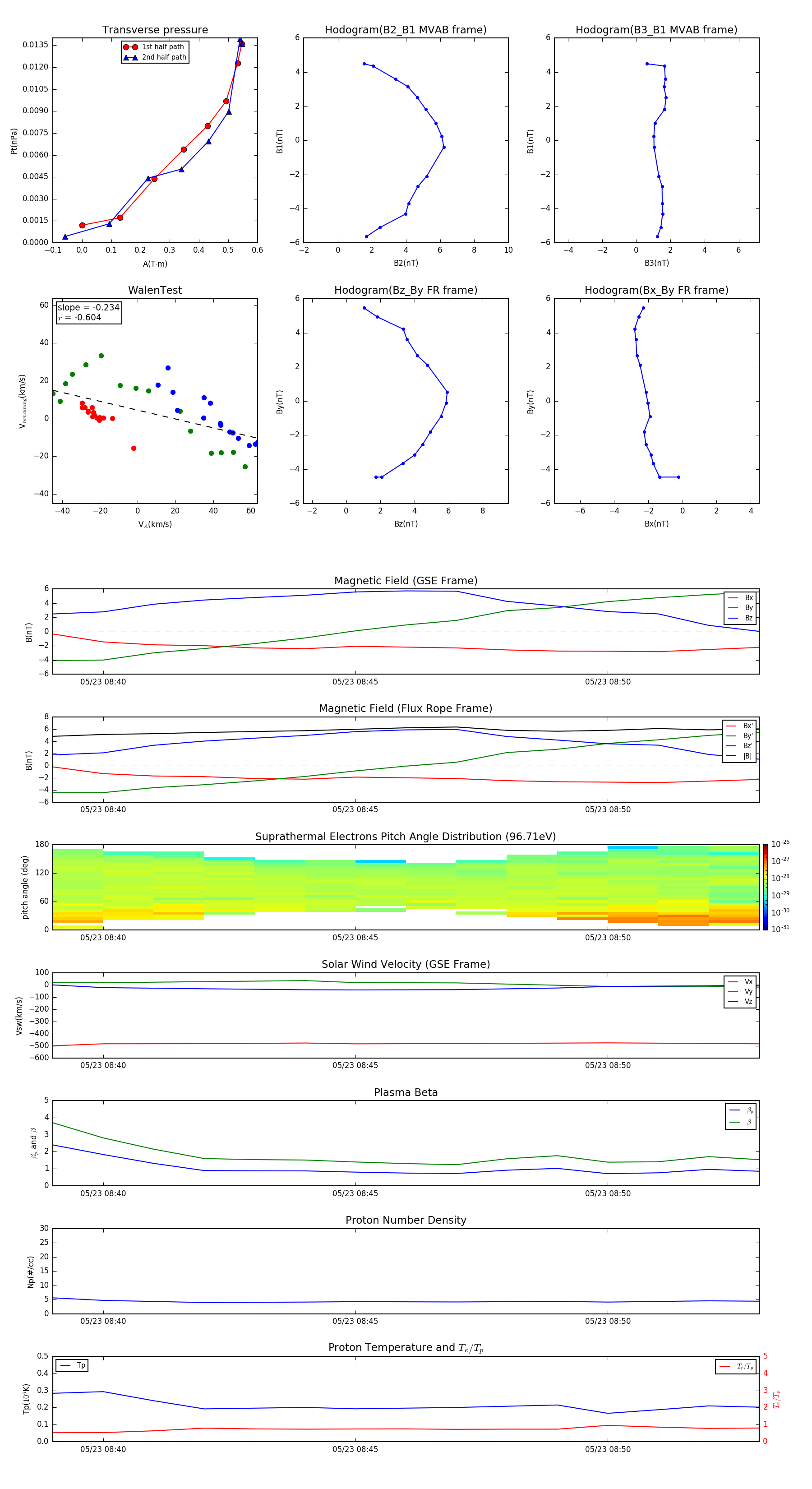Click the 'VA(km/s)' x-axis label
This screenshot has width=812, height=1489.
155,524
